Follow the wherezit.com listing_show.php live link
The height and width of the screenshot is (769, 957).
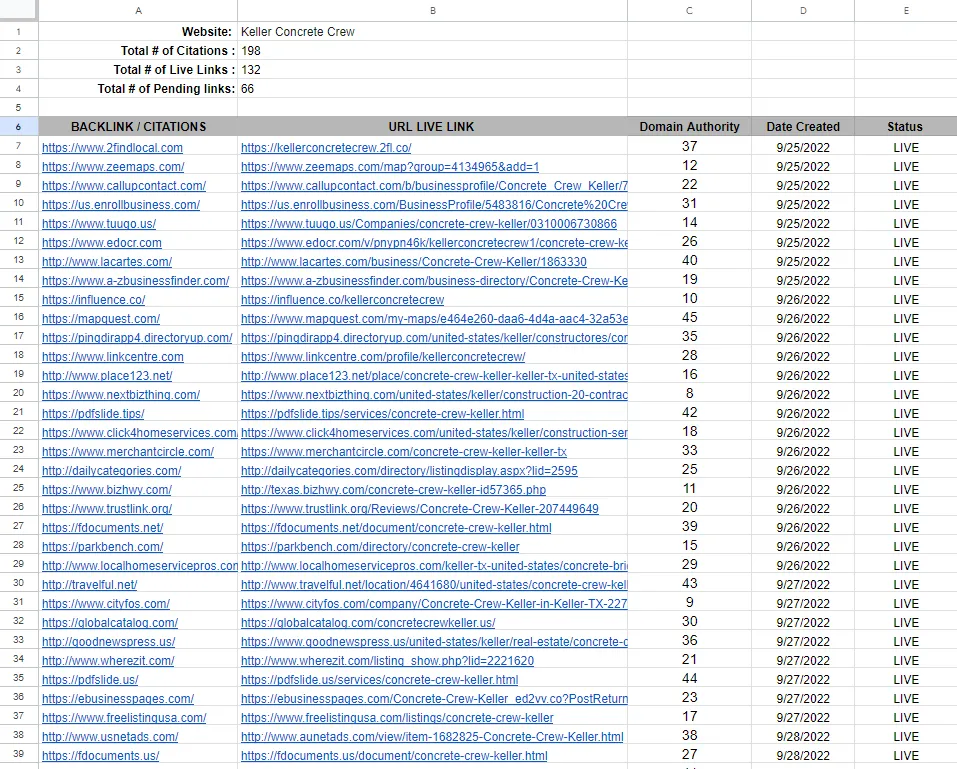[388, 661]
